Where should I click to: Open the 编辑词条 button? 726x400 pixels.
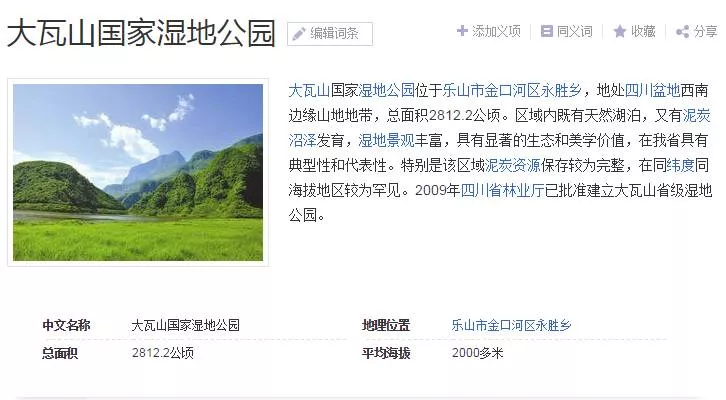coord(330,34)
